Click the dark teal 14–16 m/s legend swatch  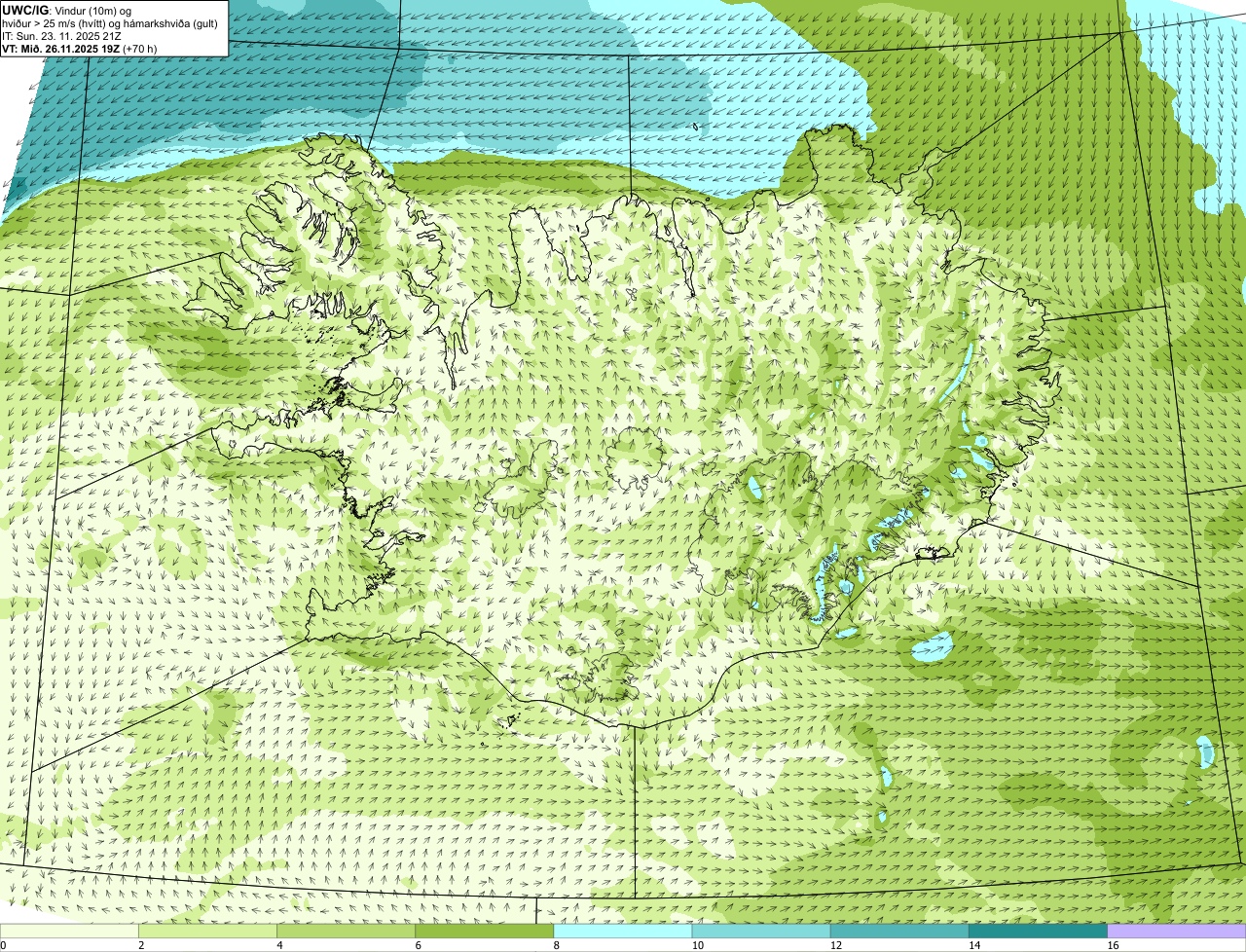pyautogui.click(x=1039, y=932)
